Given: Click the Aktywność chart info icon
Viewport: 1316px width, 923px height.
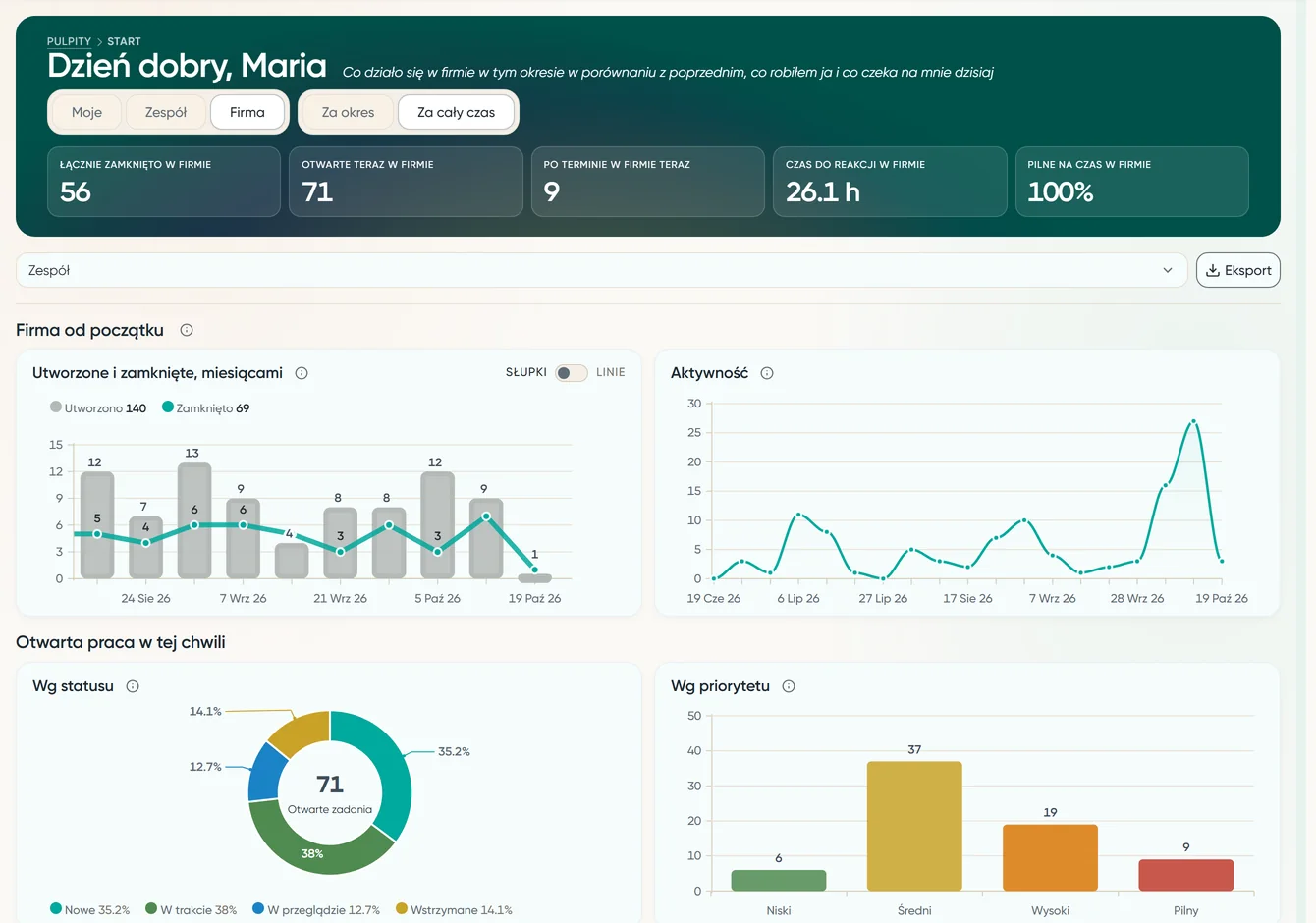Looking at the screenshot, I should click(x=767, y=373).
